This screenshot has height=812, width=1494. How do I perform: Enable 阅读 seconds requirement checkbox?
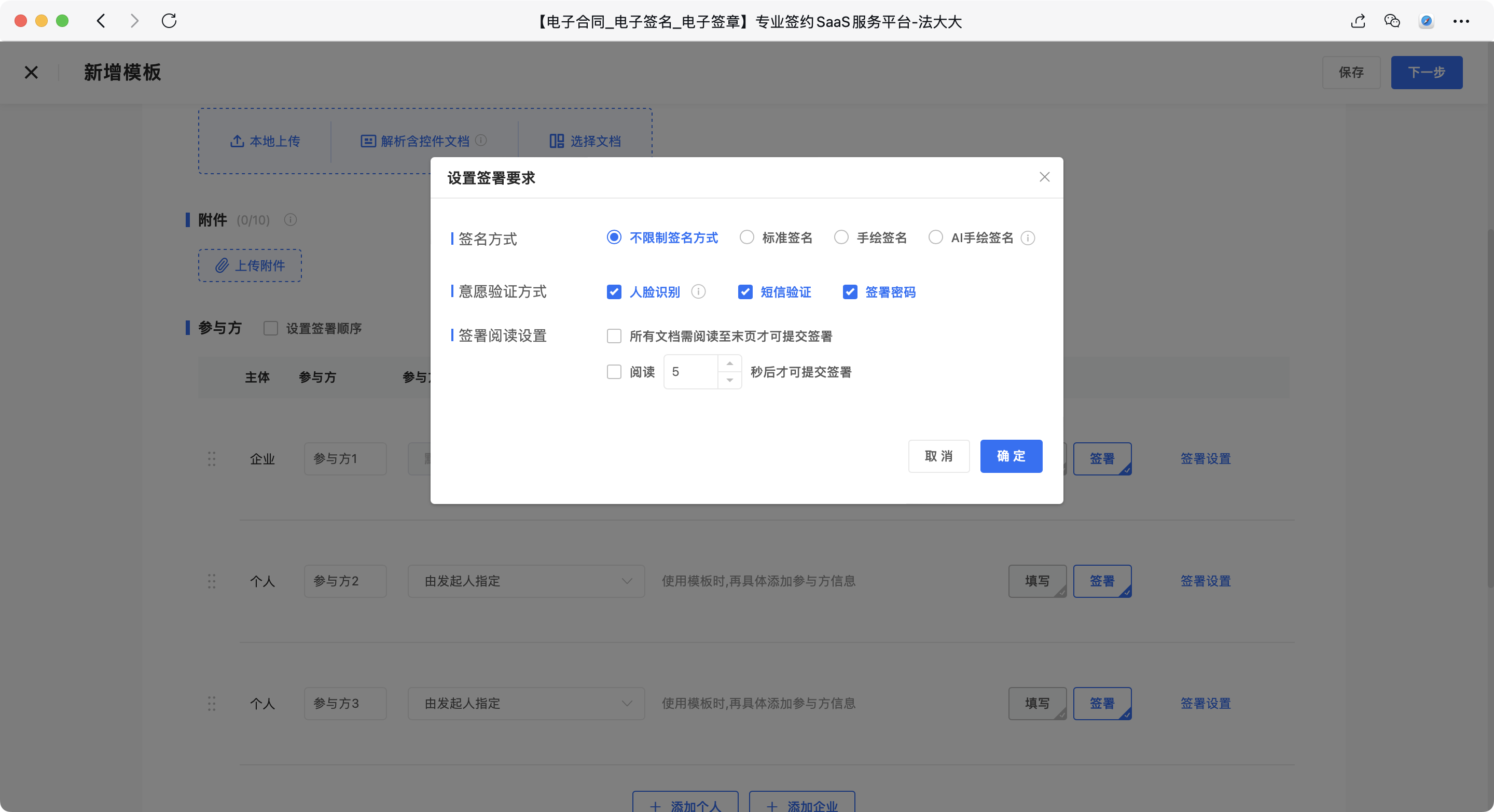point(614,371)
